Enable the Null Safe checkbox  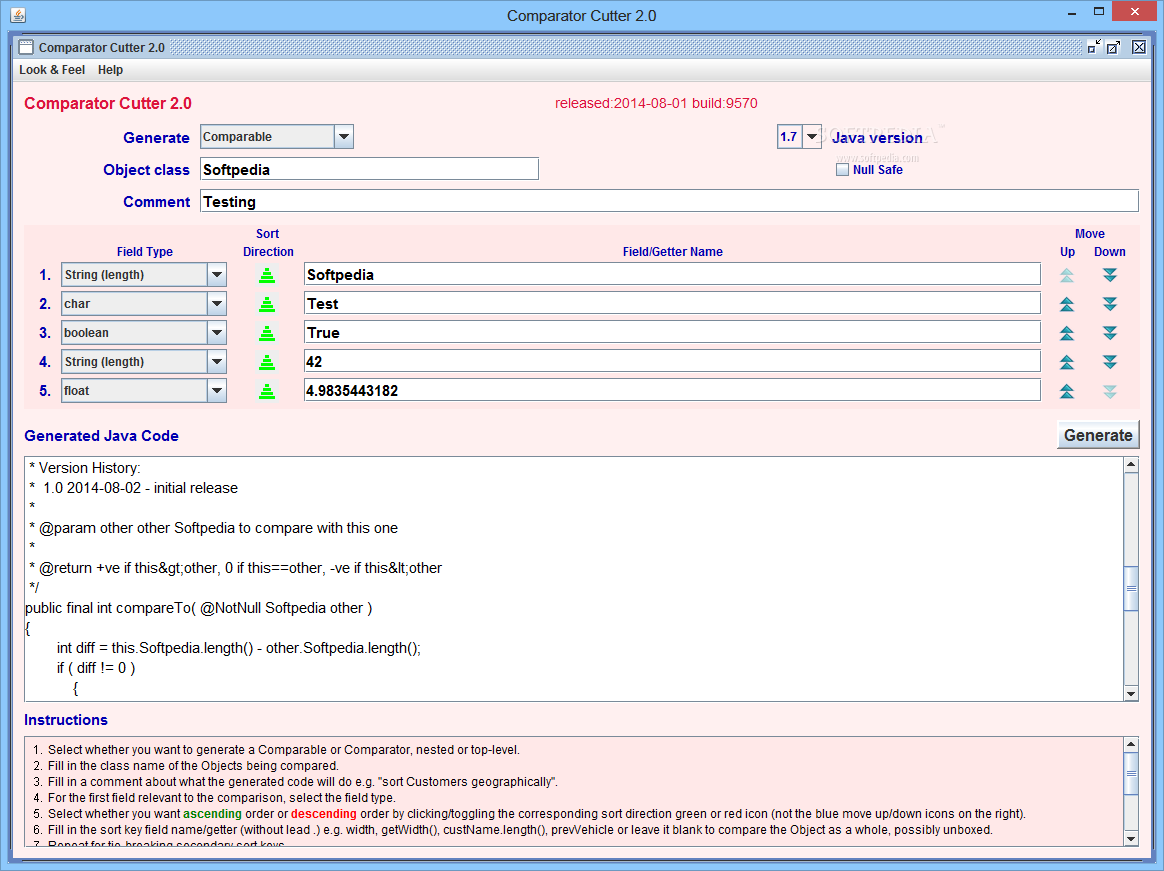click(842, 169)
